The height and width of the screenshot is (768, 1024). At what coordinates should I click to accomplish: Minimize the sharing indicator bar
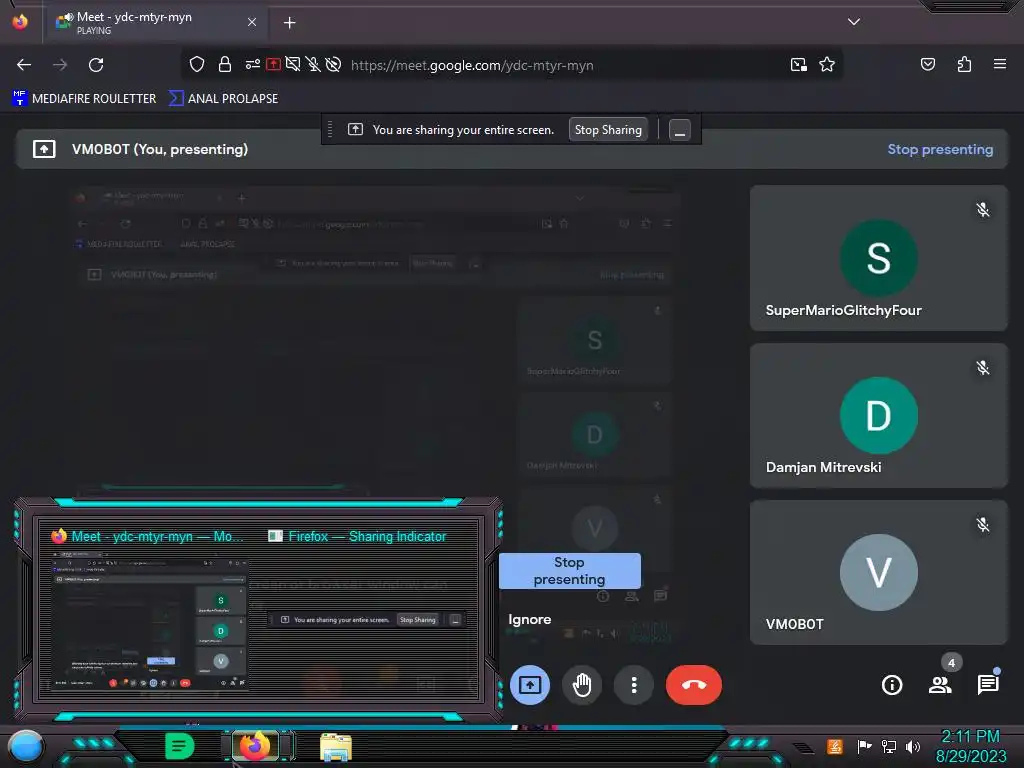(x=679, y=130)
